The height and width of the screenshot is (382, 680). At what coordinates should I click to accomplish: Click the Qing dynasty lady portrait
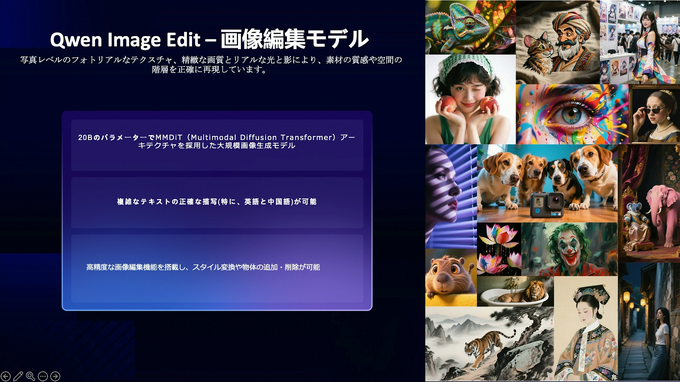click(x=586, y=329)
